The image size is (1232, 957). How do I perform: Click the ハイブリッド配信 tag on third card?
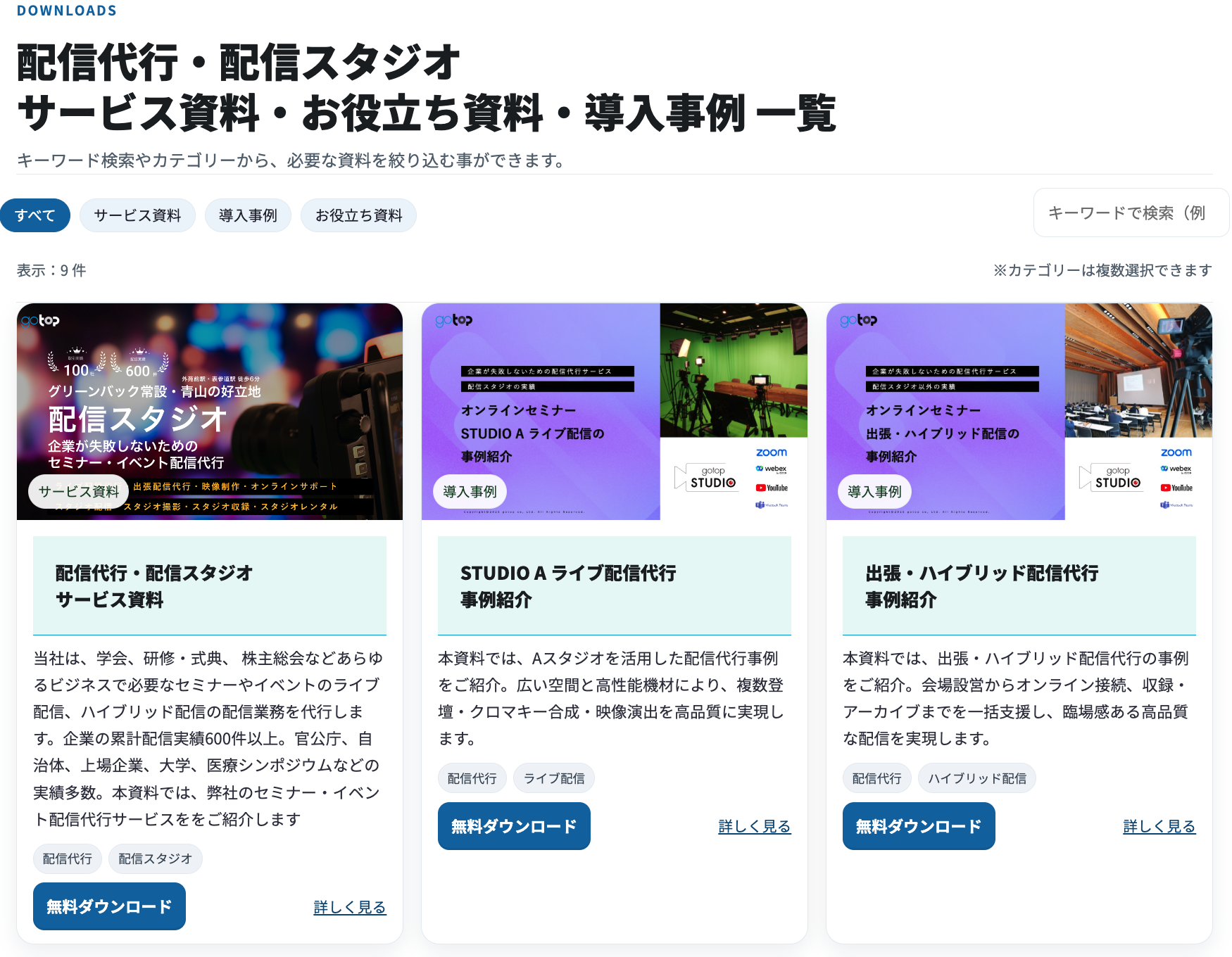tap(976, 778)
